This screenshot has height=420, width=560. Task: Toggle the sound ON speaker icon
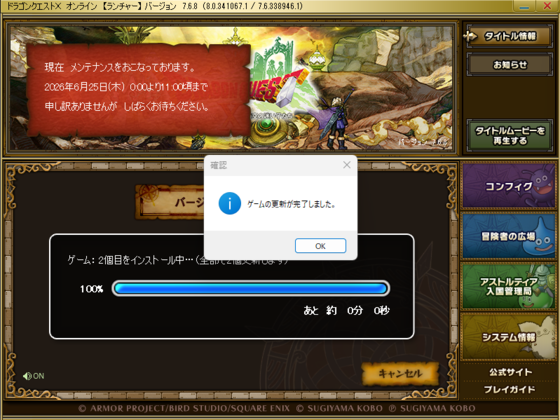click(33, 376)
